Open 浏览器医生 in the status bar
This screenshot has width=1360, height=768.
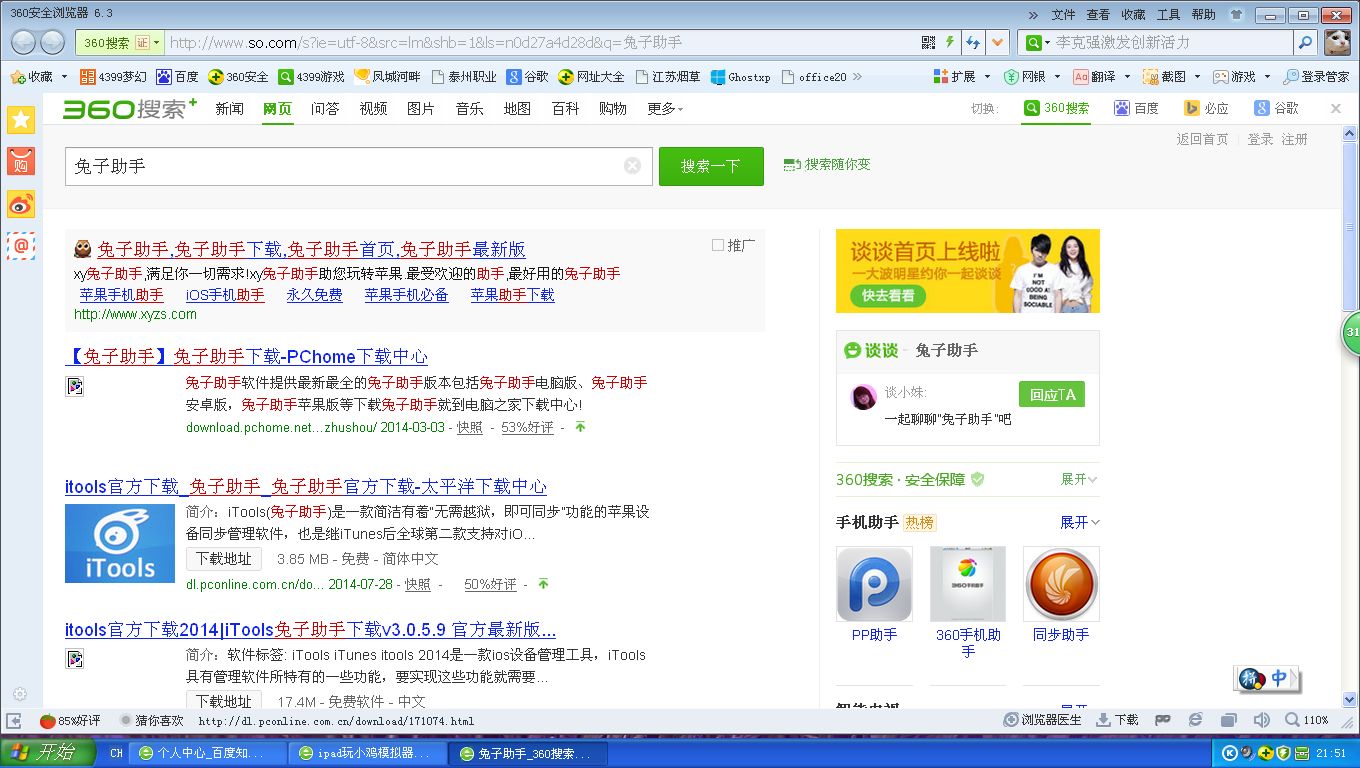[1043, 720]
